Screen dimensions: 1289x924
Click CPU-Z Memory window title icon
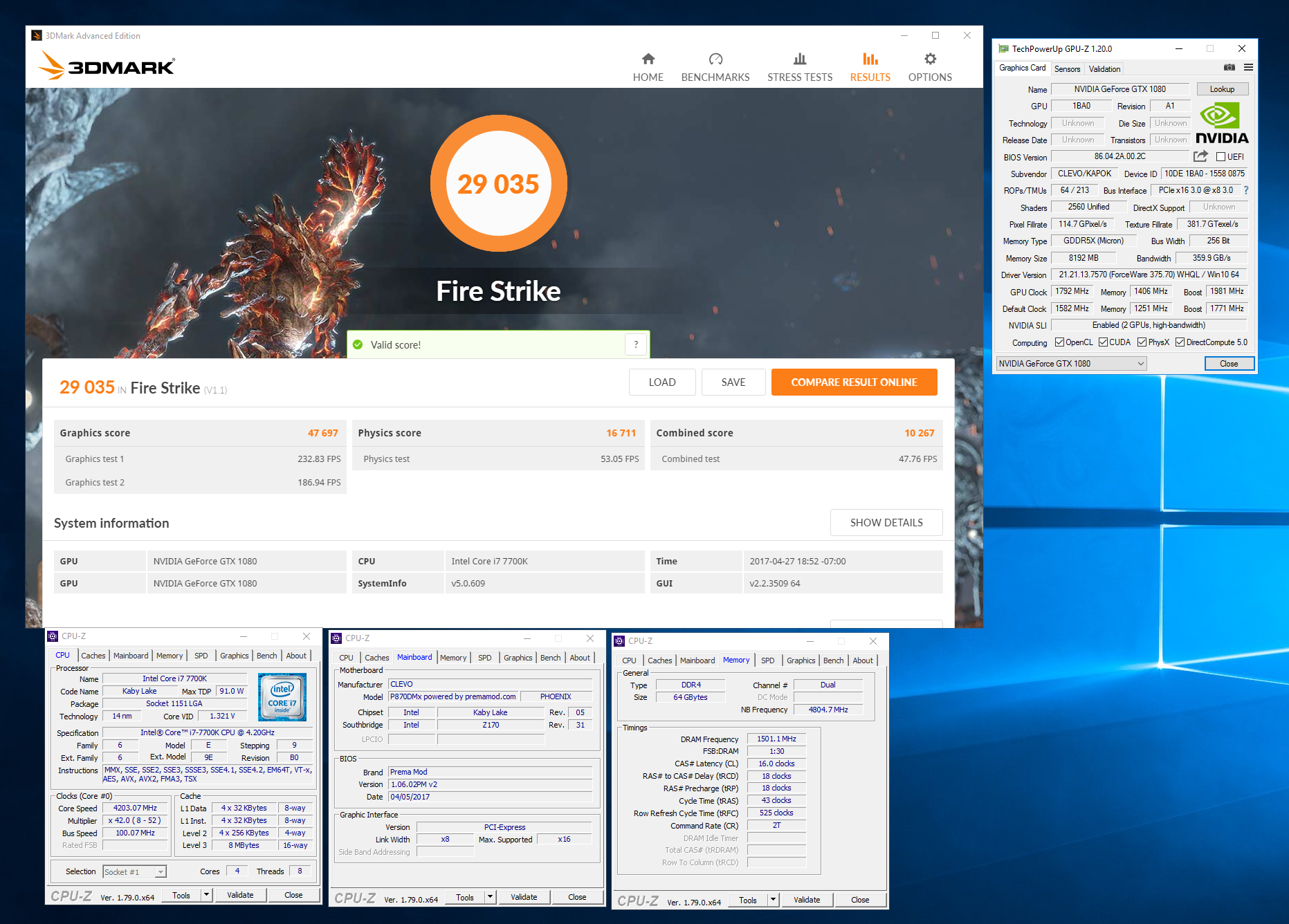619,641
